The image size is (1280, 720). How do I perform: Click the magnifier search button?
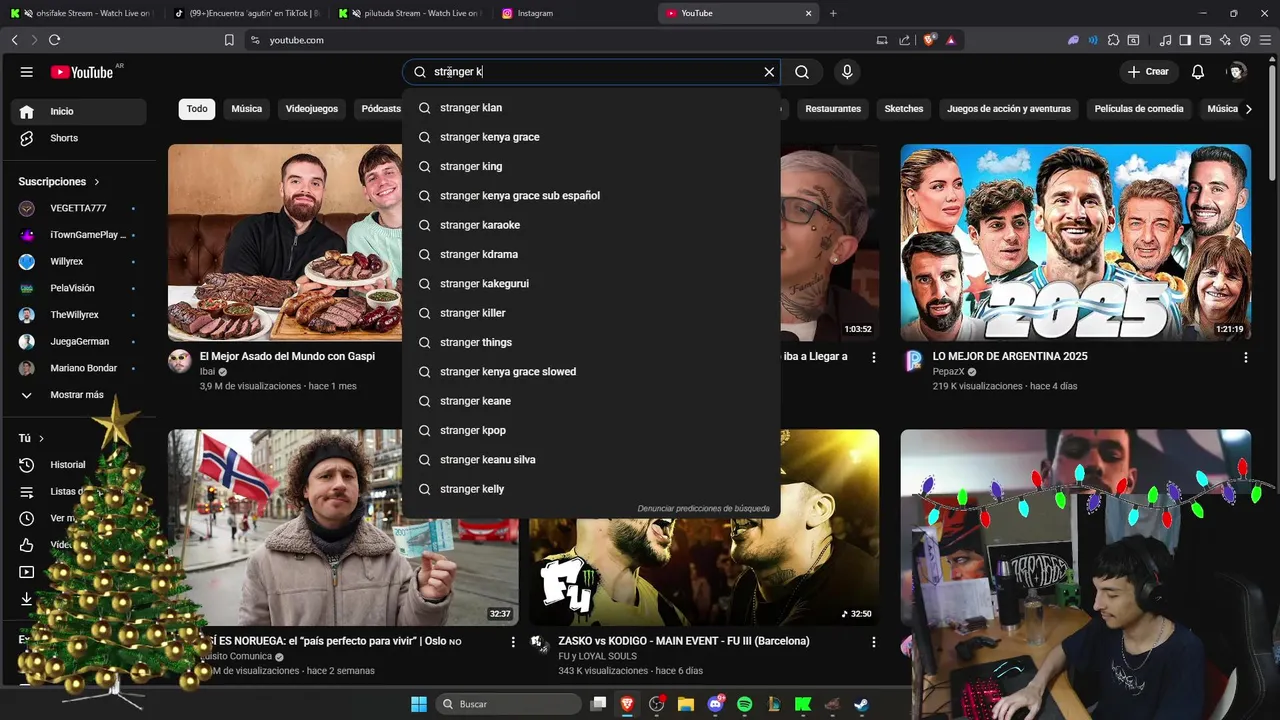(x=802, y=72)
